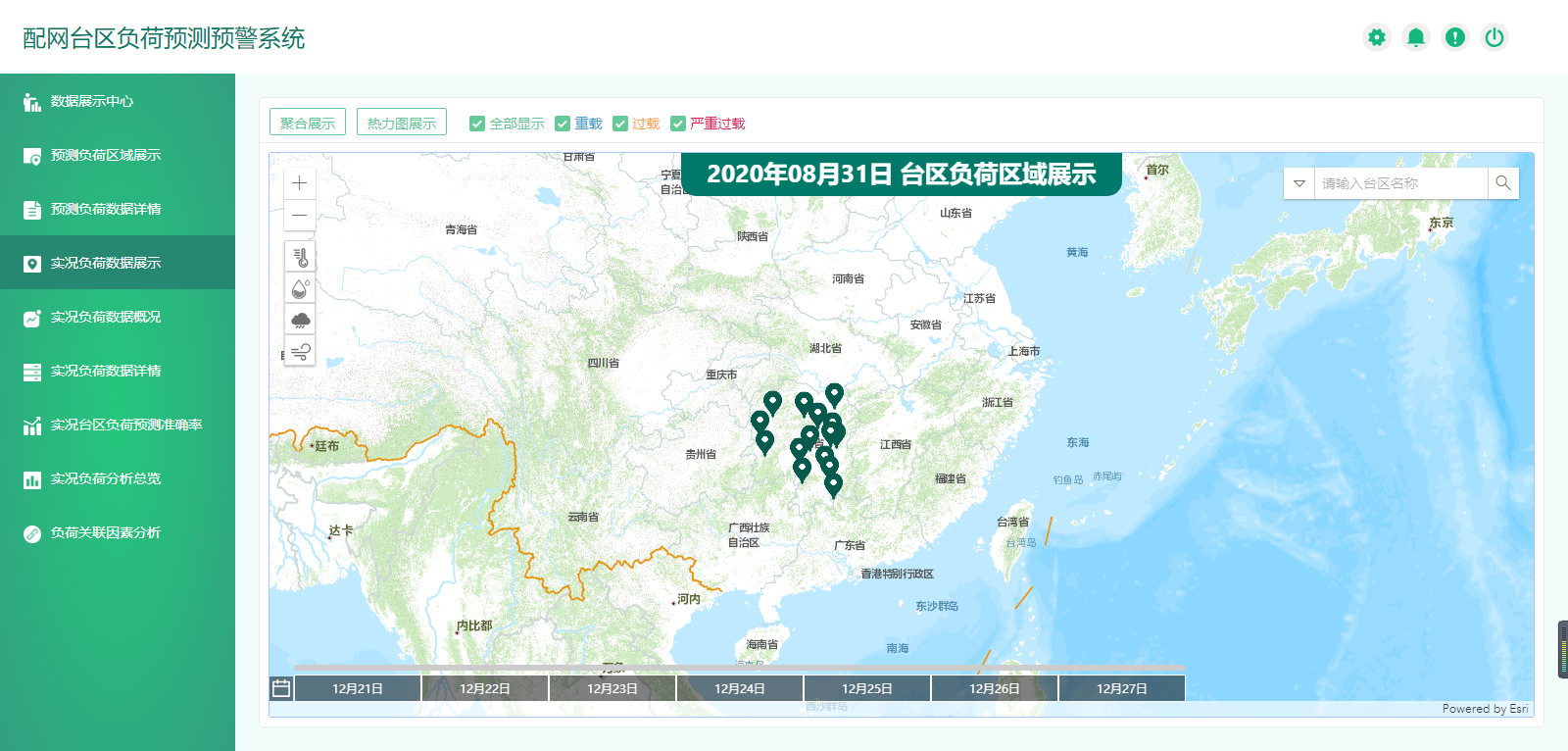Toggle the 全部显示 checkbox
This screenshot has width=1568, height=751.
point(477,124)
